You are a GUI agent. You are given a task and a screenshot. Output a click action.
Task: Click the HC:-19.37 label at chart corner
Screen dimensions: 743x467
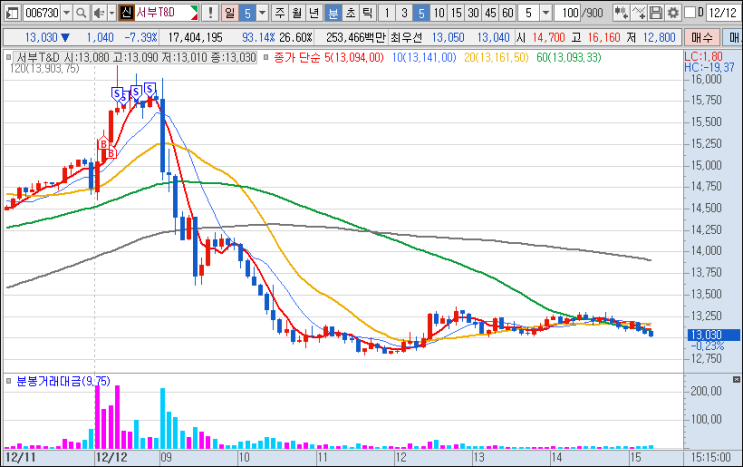(x=709, y=68)
